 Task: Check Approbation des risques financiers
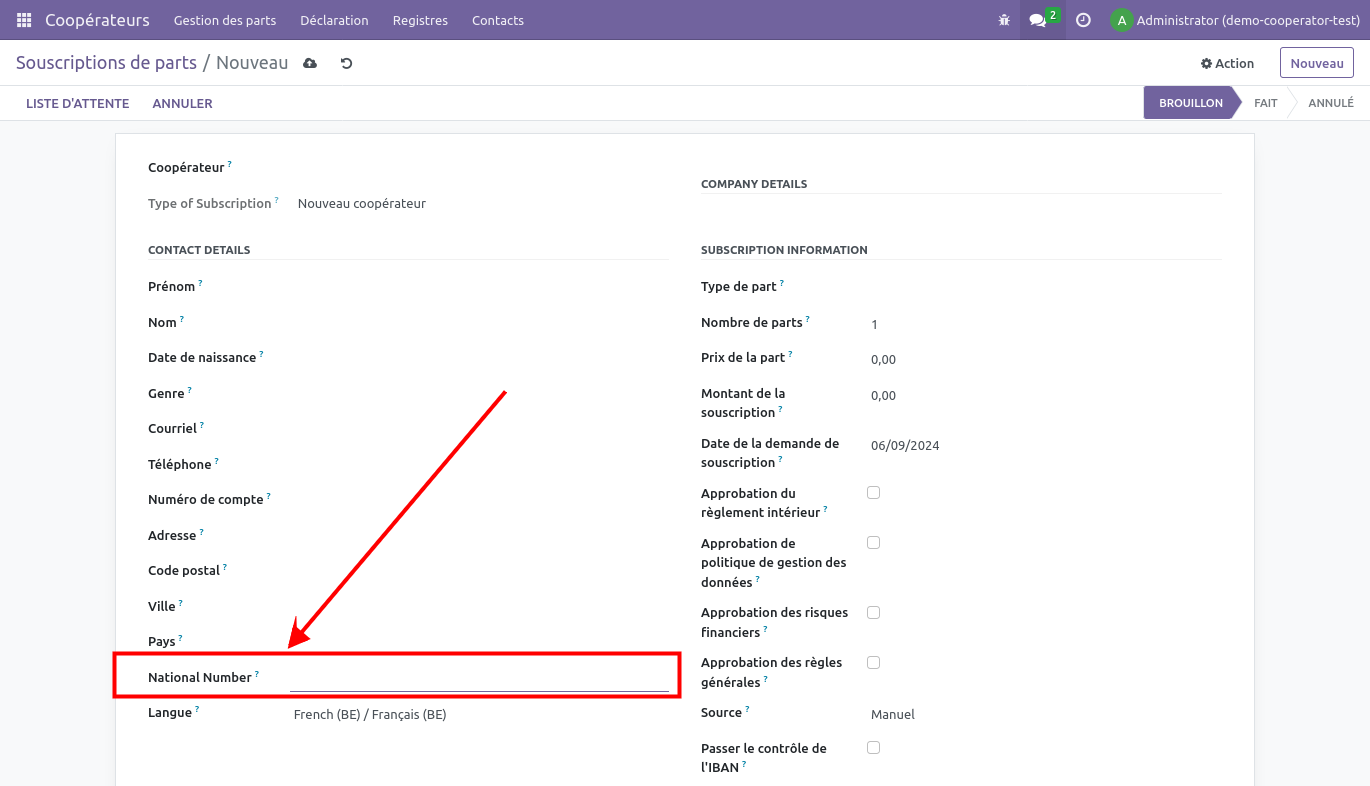click(873, 612)
